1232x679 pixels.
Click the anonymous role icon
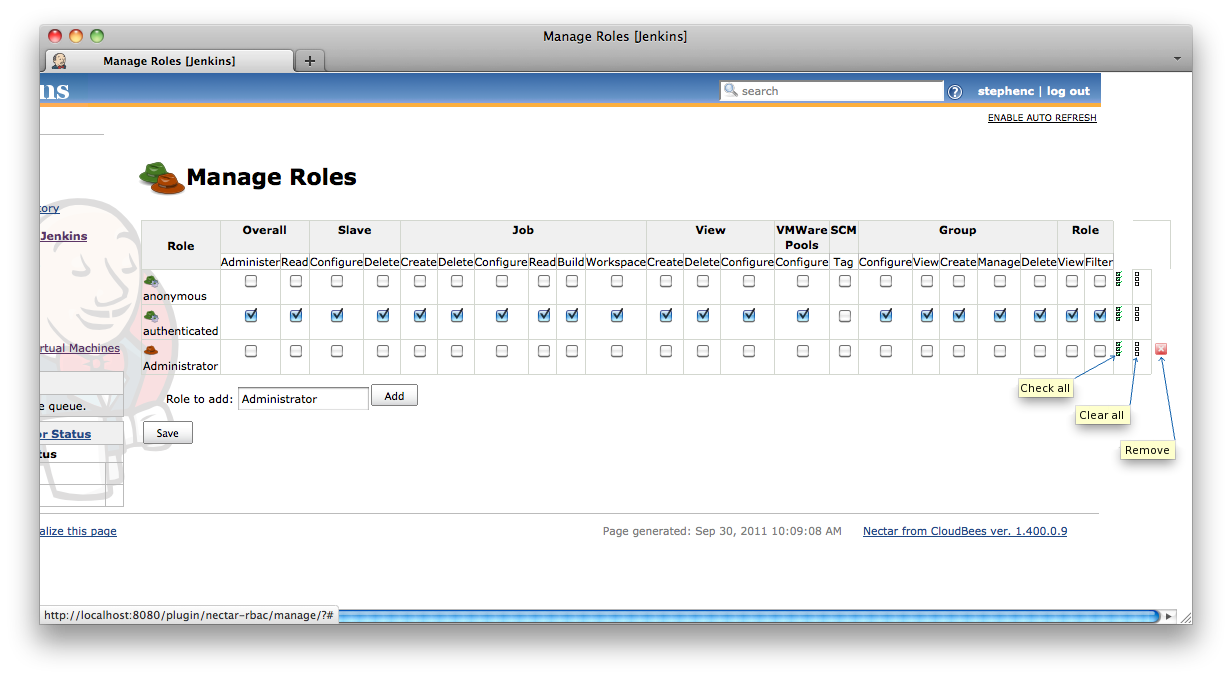coord(151,280)
